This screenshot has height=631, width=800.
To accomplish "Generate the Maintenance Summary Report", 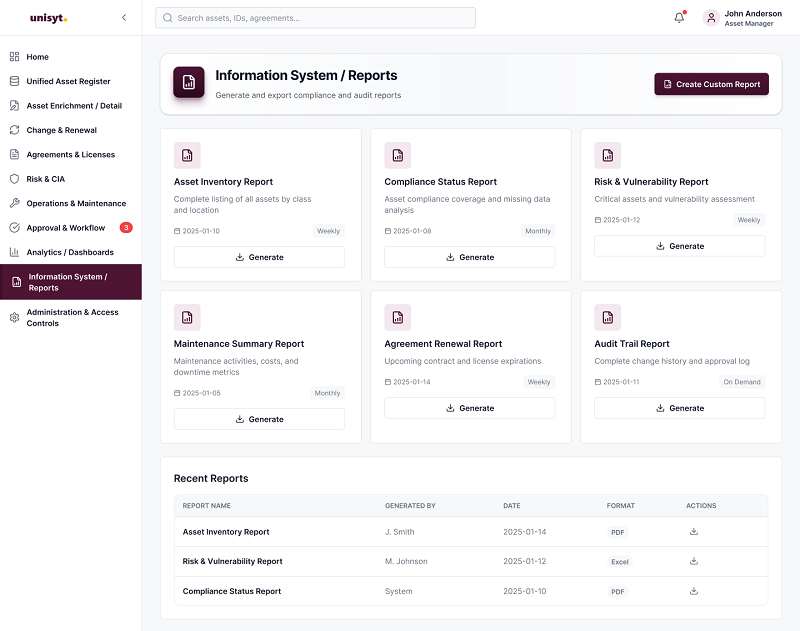I will pos(259,419).
